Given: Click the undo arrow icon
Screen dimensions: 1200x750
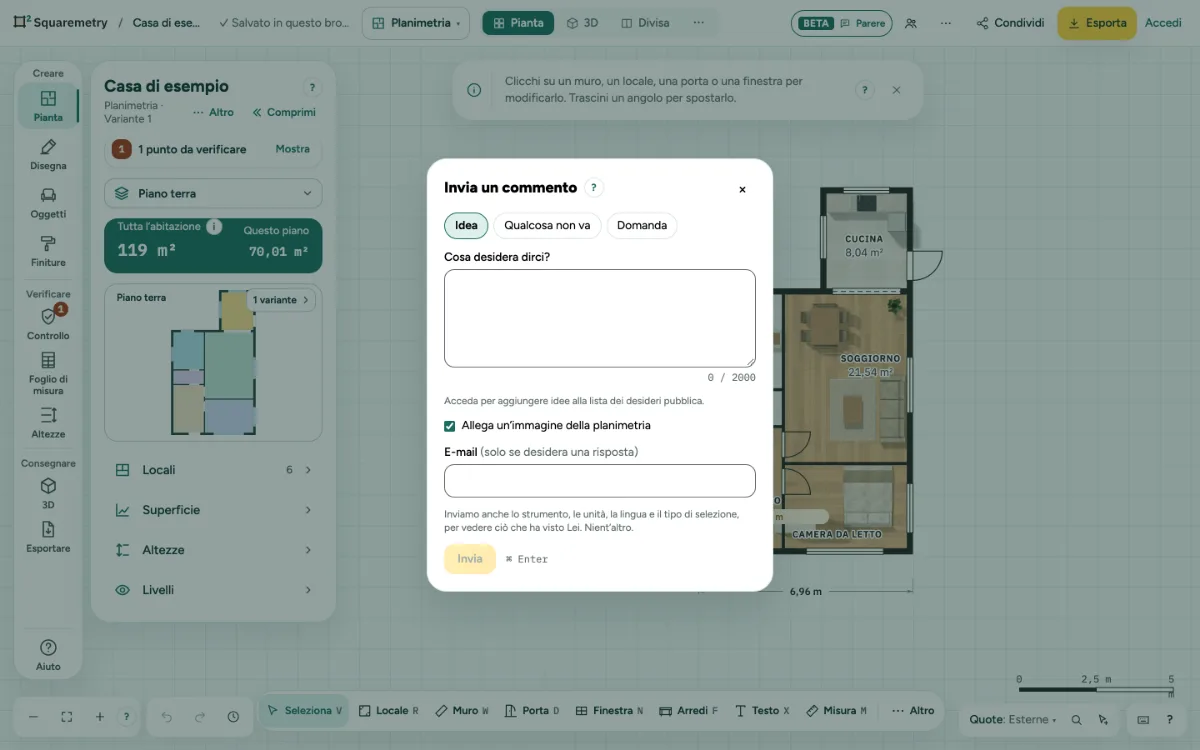Looking at the screenshot, I should click(x=167, y=717).
